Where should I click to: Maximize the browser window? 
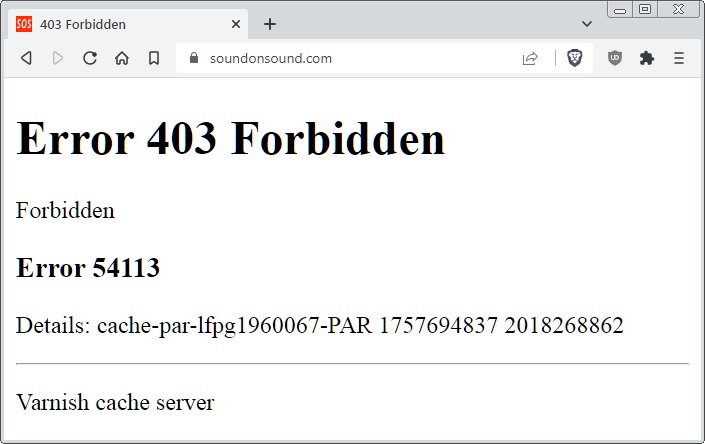645,9
